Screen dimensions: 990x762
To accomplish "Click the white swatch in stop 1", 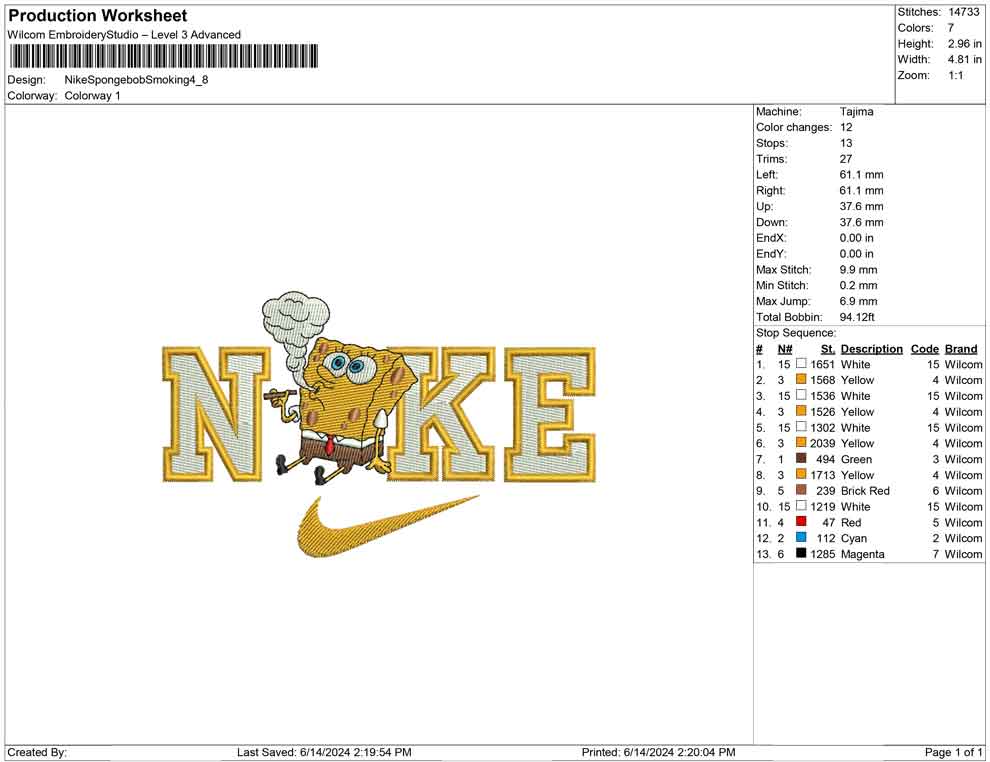I will point(801,364).
